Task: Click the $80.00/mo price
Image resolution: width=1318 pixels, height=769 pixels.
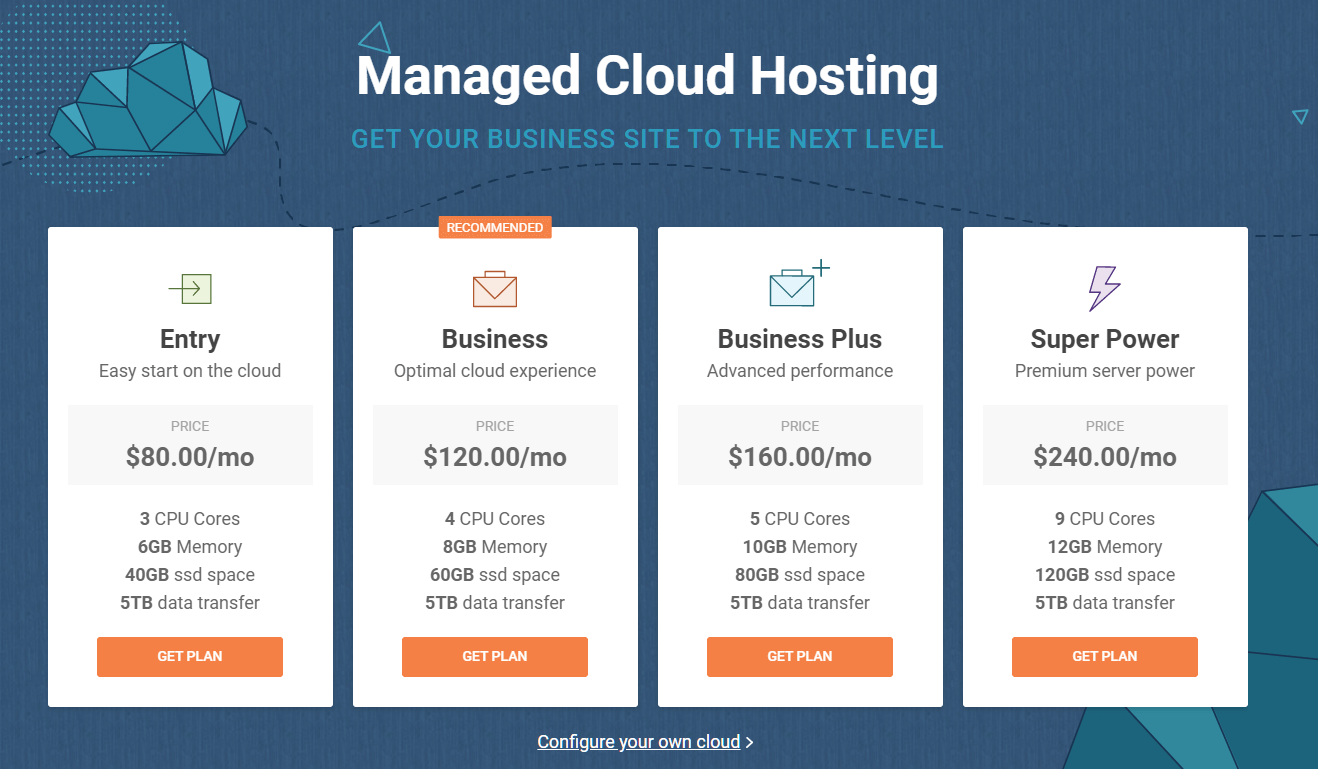Action: coord(190,457)
